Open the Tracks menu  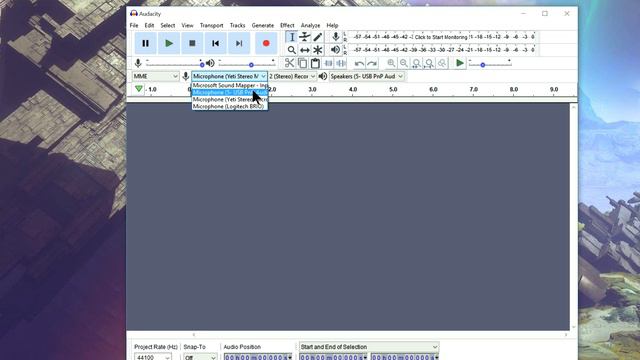click(238, 25)
